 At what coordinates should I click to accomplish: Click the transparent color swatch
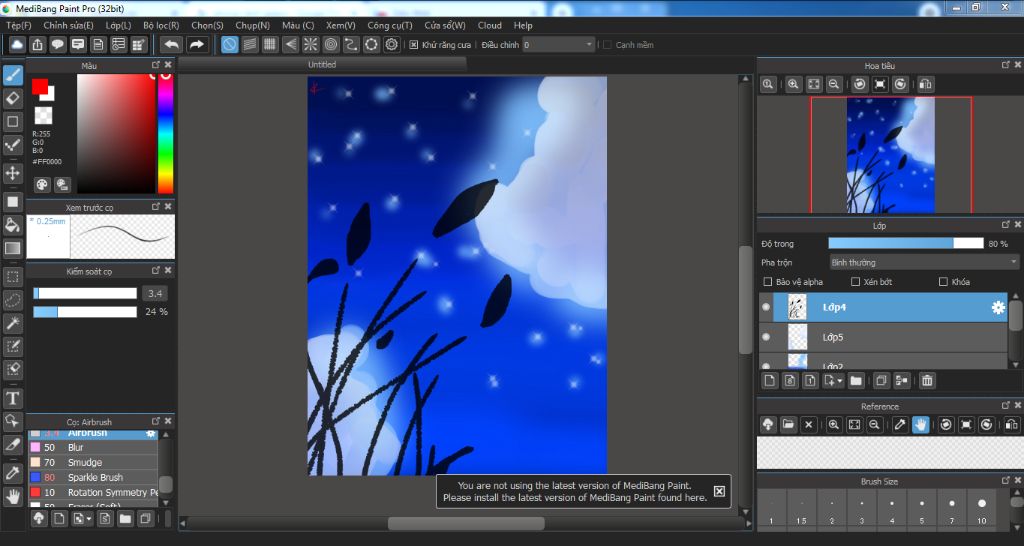(43, 116)
